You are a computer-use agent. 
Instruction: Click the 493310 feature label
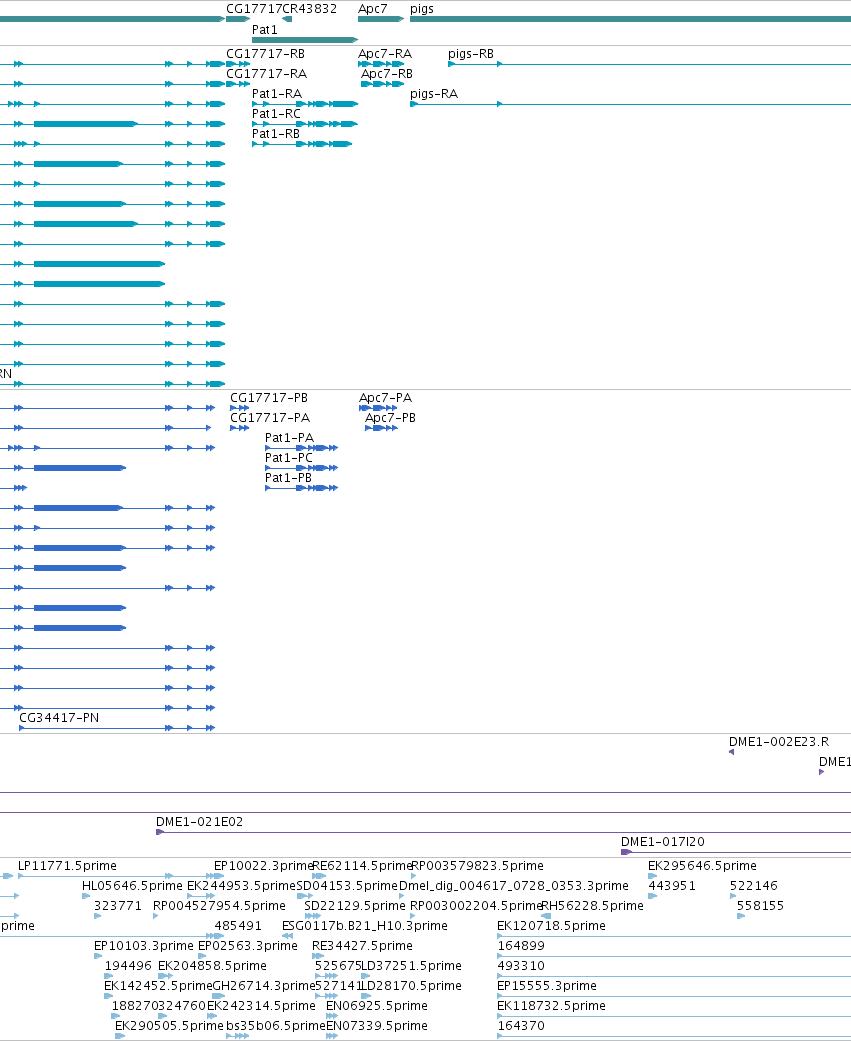click(x=521, y=965)
